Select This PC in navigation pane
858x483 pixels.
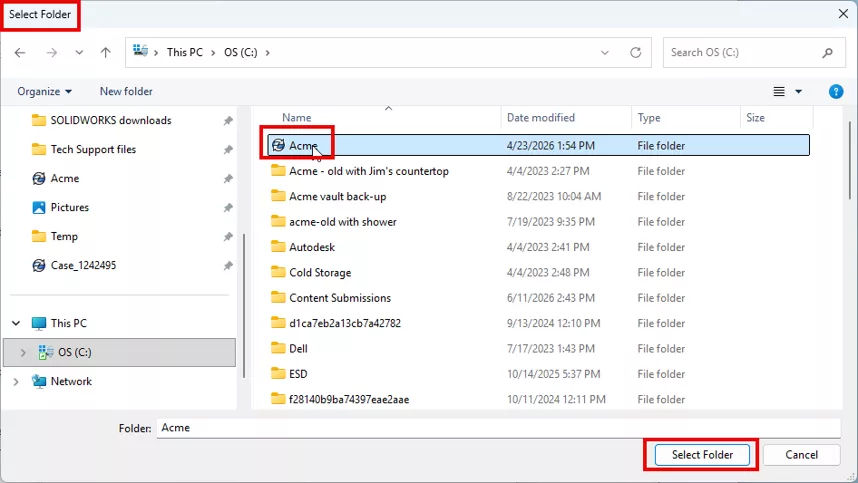click(68, 323)
